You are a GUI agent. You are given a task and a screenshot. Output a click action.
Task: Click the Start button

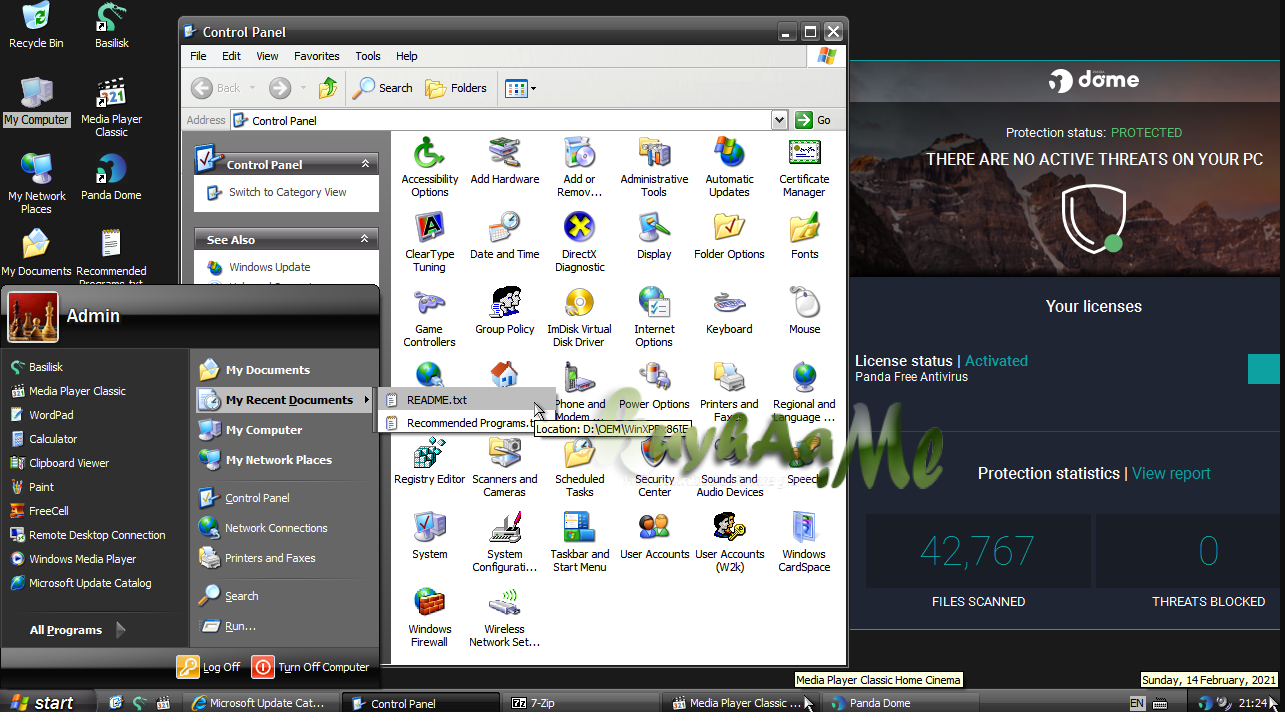click(45, 703)
